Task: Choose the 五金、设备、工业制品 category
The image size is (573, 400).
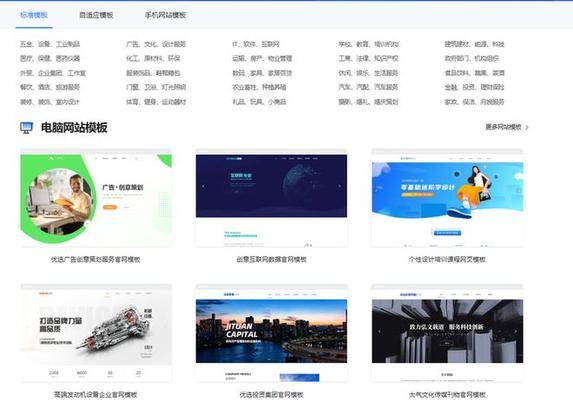Action: coord(50,44)
